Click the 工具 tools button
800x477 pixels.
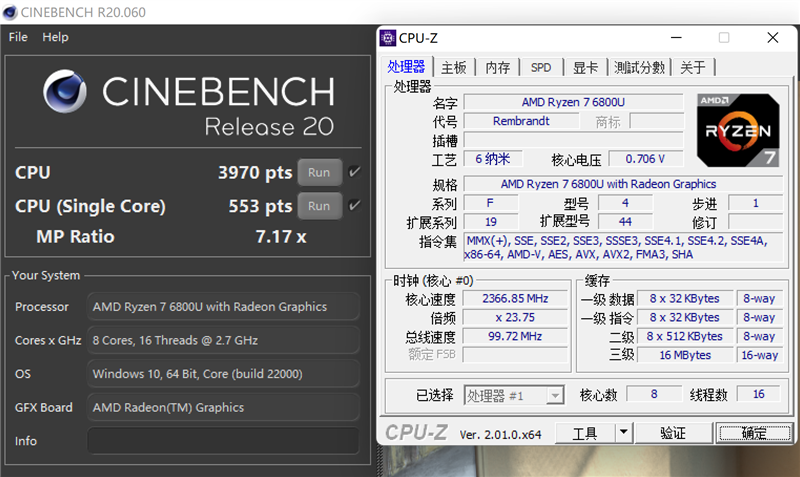[585, 433]
